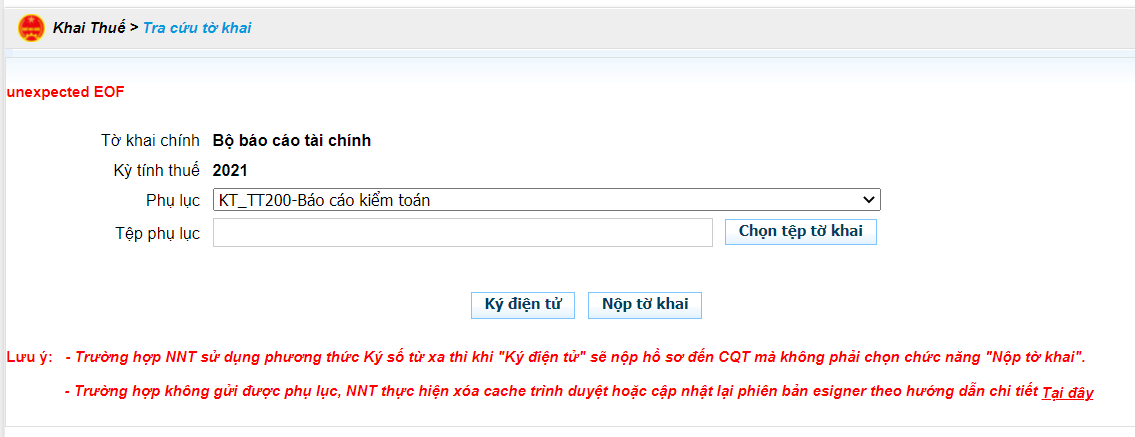
Task: Click the Tệp phụ lục field label
Action: point(157,233)
